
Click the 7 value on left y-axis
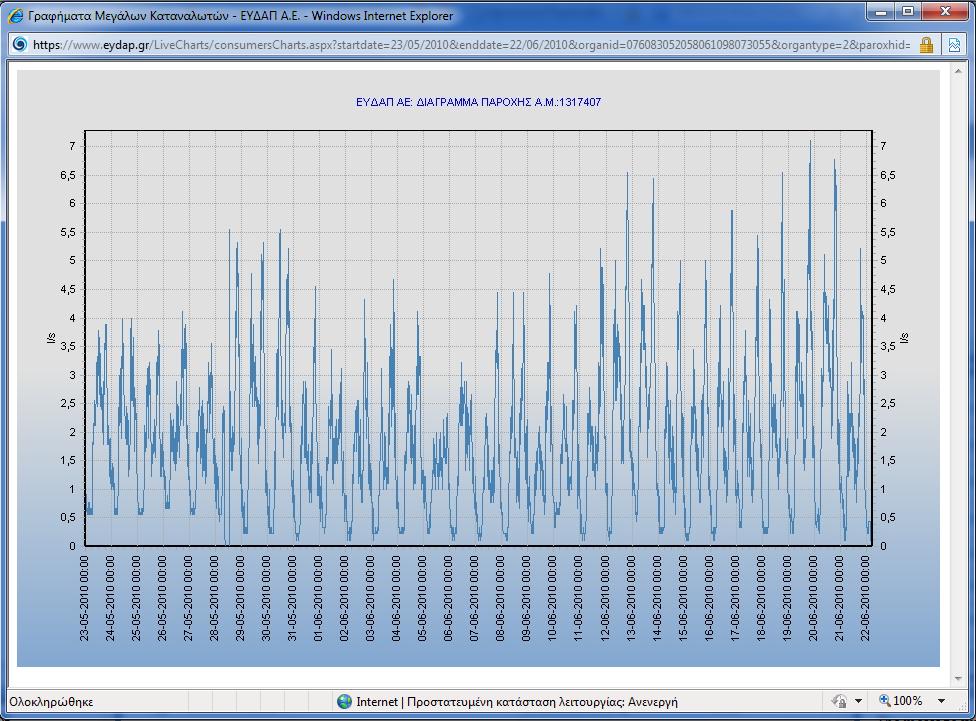coord(72,146)
